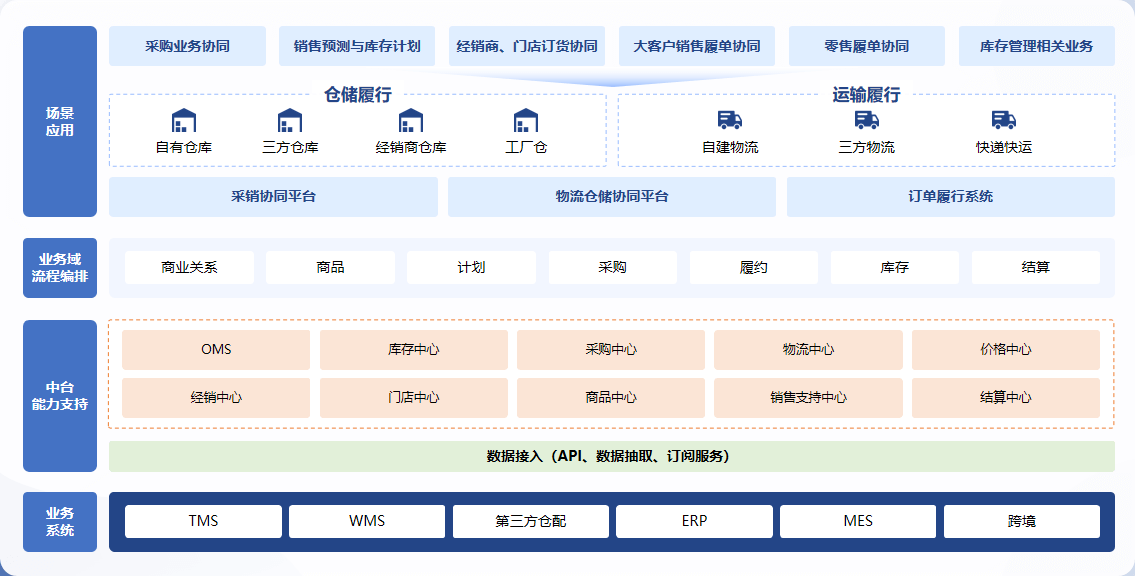Click the 快递快运 truck icon
The width and height of the screenshot is (1135, 576).
[1004, 120]
